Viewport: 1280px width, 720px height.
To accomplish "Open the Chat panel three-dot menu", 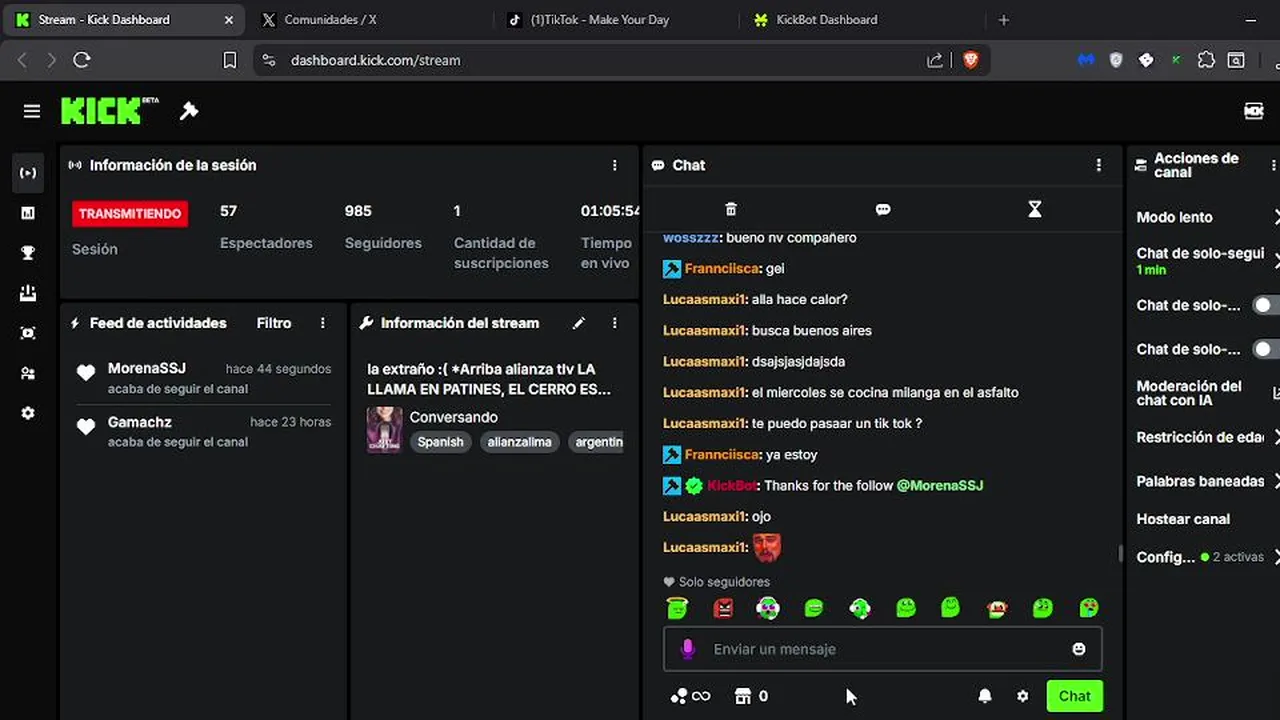I will (x=1098, y=165).
